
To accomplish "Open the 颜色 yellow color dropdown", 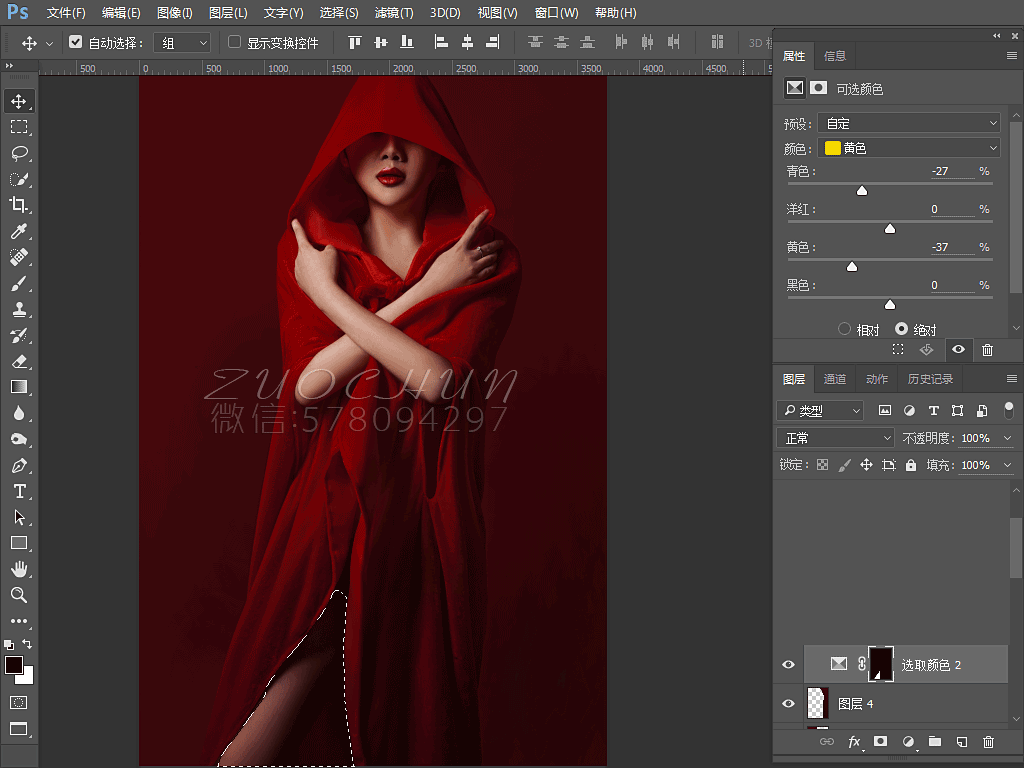I will click(909, 148).
